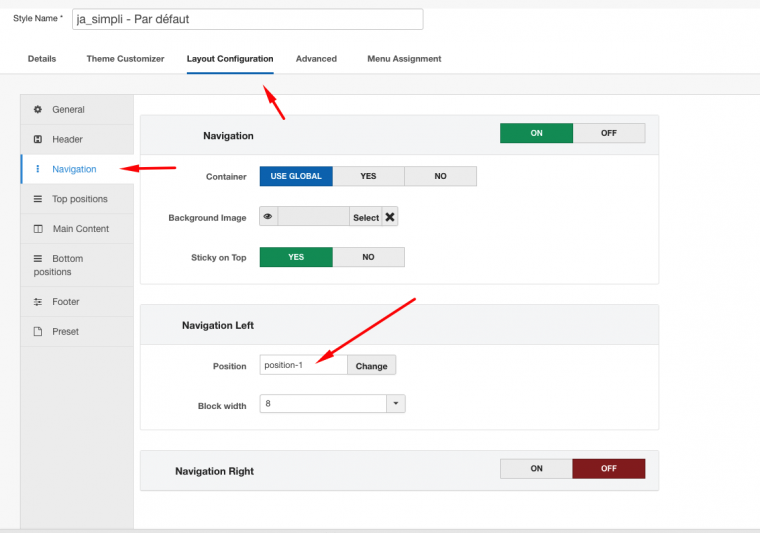
Task: Click the Bottom positions bars icon
Action: 37,259
